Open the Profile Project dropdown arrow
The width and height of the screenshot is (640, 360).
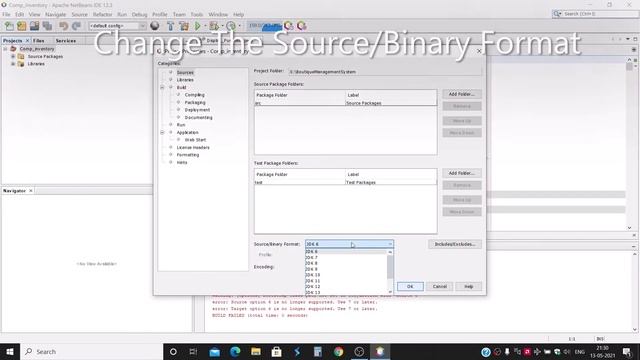click(239, 26)
